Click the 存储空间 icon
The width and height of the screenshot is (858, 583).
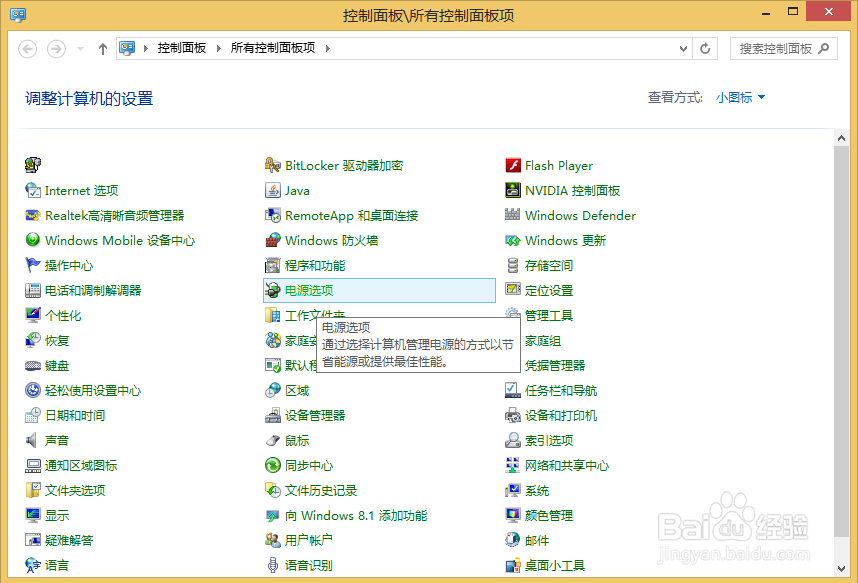(x=513, y=265)
